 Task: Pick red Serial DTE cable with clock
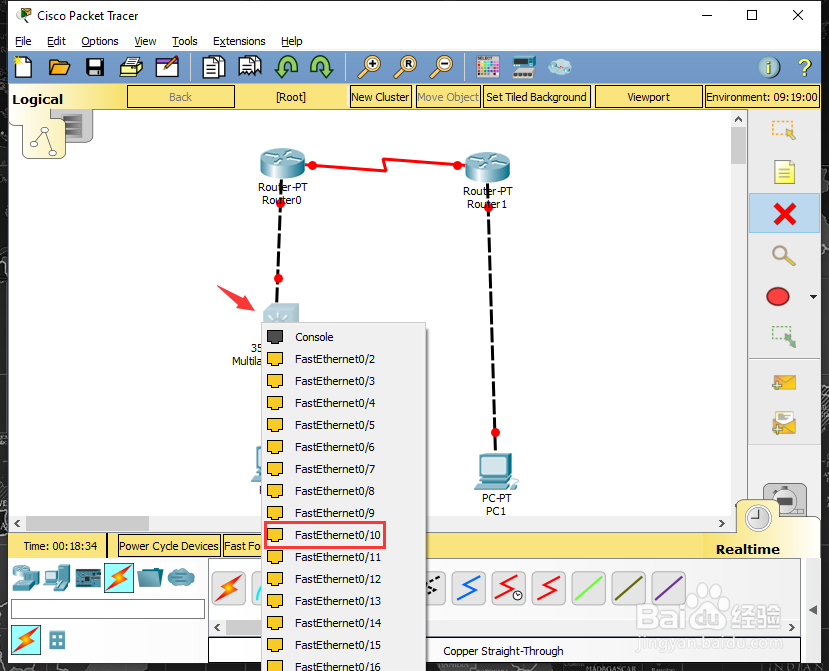(x=509, y=588)
